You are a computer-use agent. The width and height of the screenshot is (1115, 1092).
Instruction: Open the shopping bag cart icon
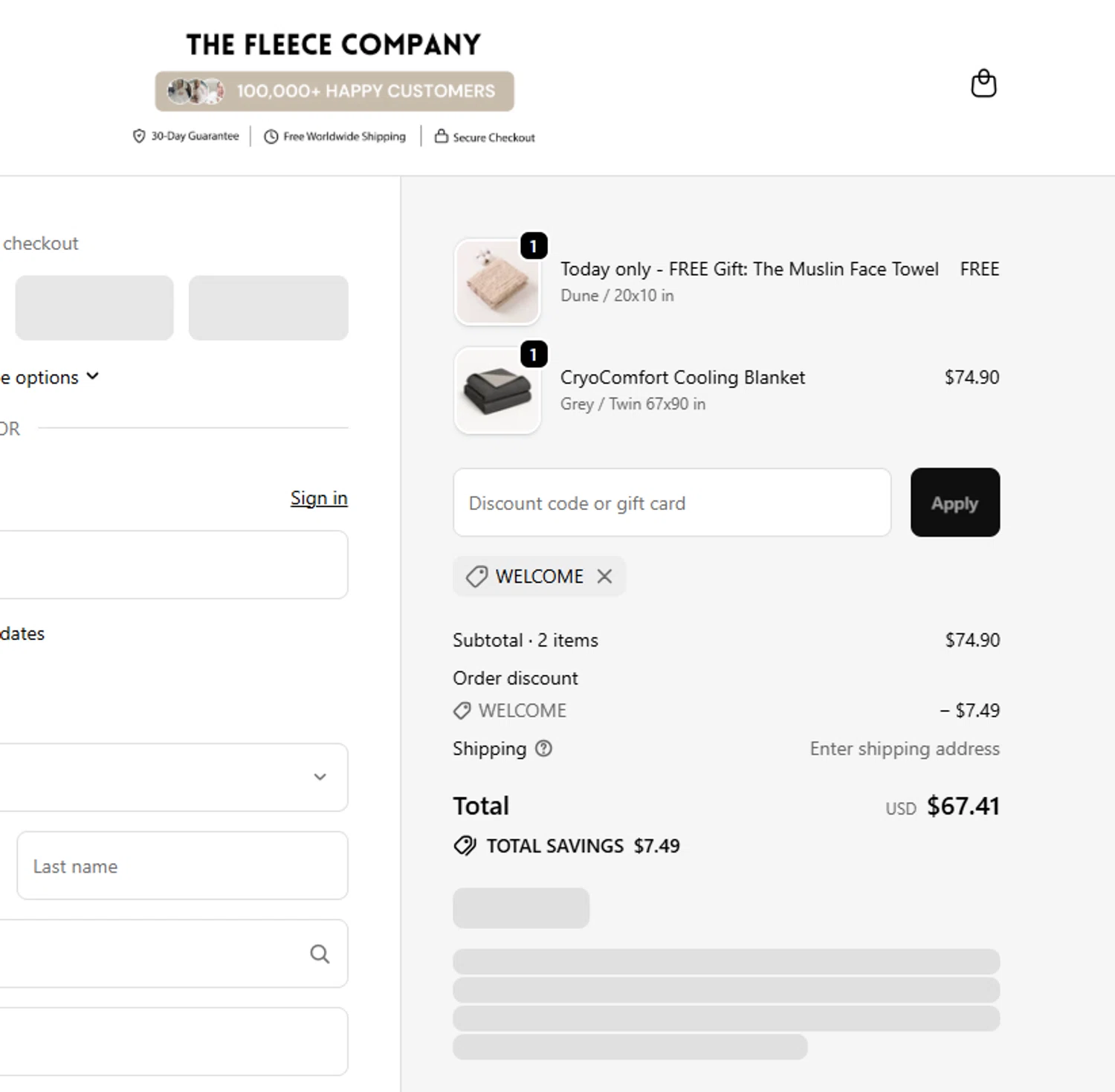coord(983,83)
